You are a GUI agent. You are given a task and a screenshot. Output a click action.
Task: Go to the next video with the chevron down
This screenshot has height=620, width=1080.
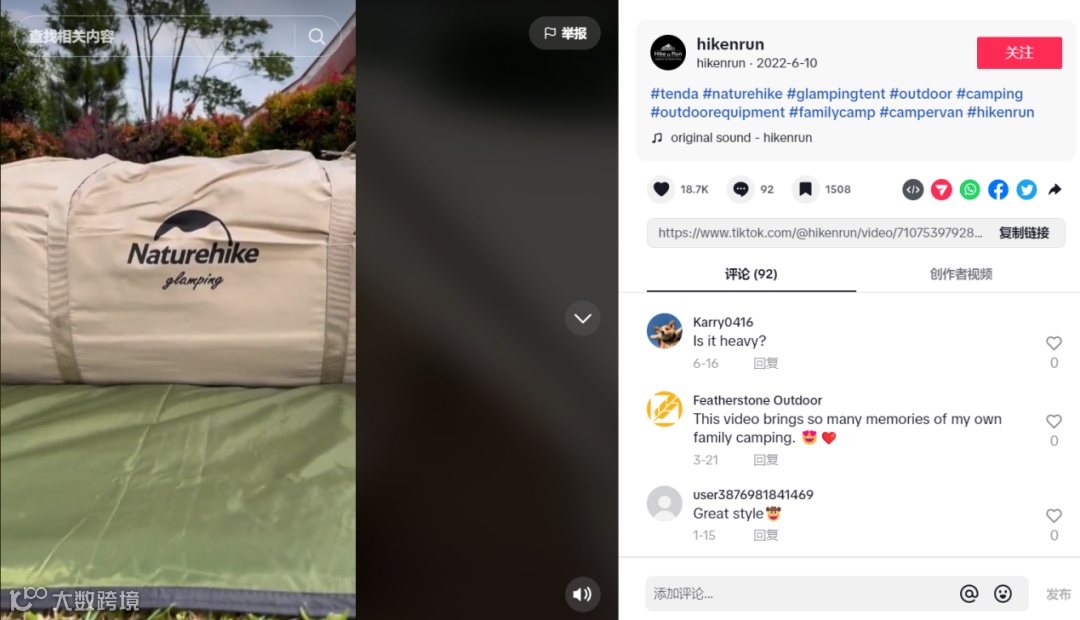[x=583, y=318]
